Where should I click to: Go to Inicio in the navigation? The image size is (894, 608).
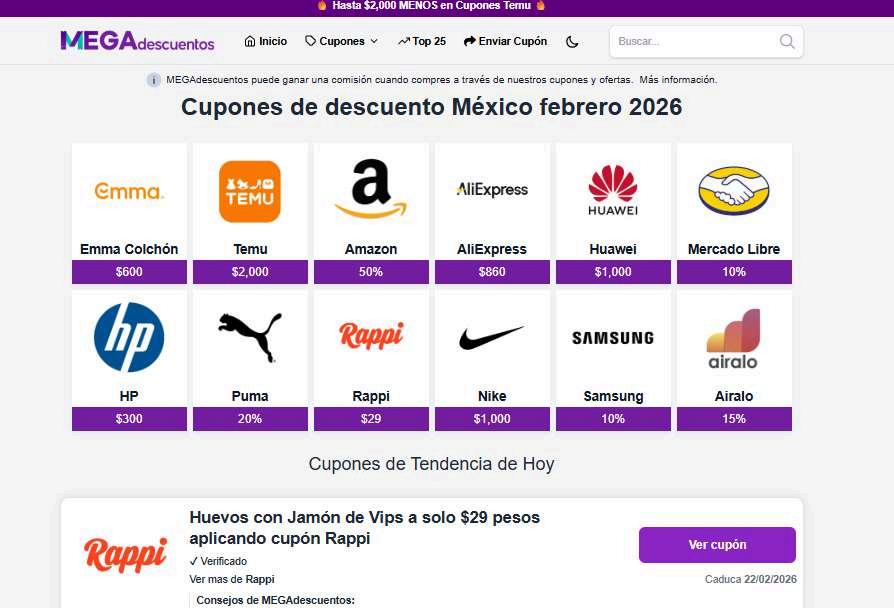tap(273, 41)
